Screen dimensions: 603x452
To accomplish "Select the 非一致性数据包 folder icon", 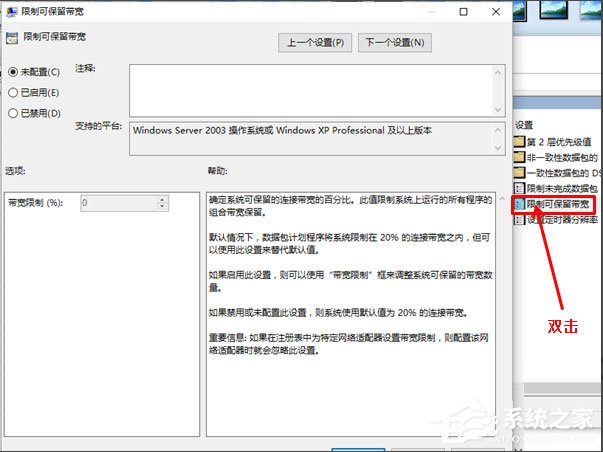I will click(x=518, y=157).
